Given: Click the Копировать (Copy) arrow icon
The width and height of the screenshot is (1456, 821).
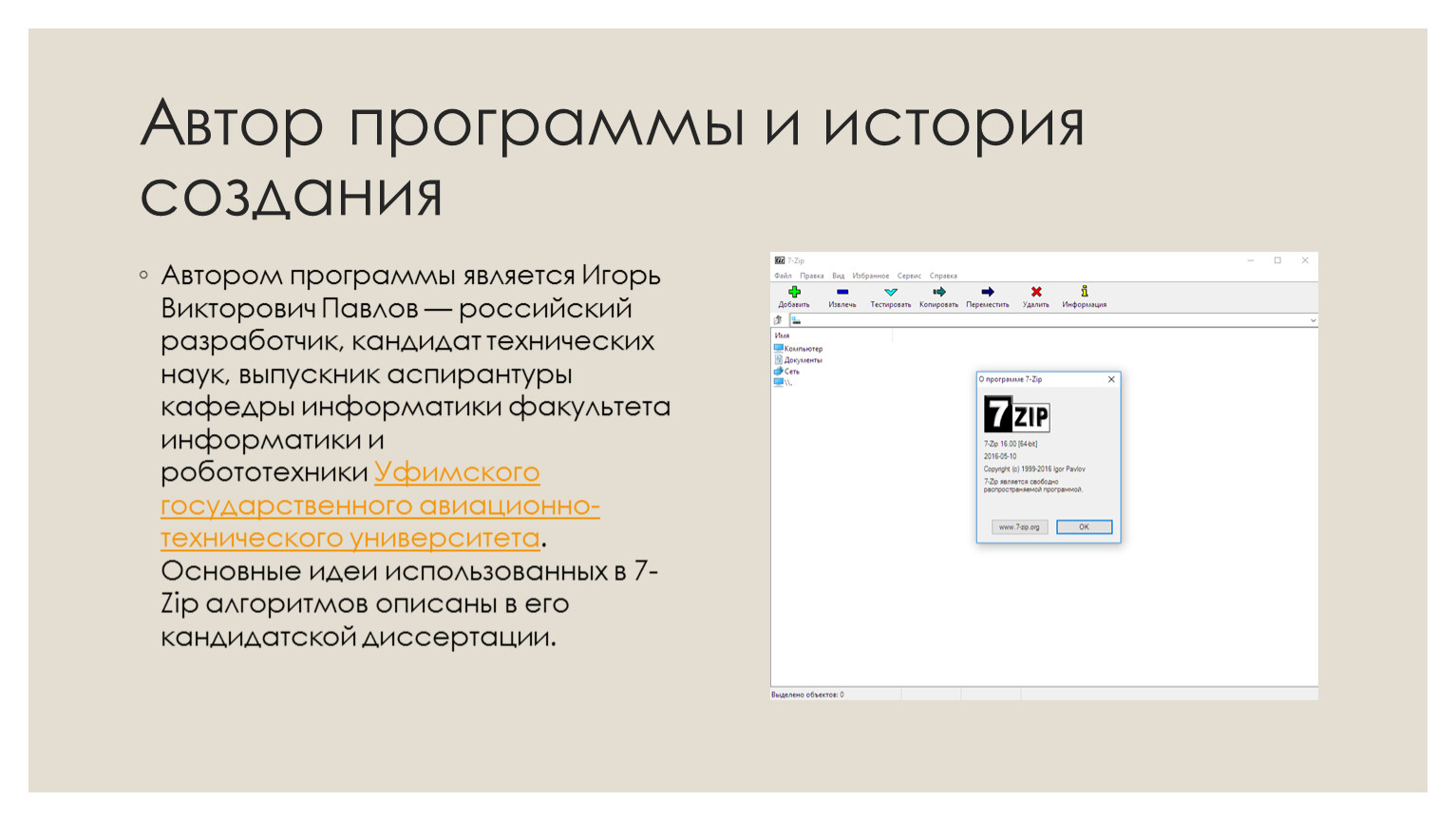Looking at the screenshot, I should click(939, 292).
